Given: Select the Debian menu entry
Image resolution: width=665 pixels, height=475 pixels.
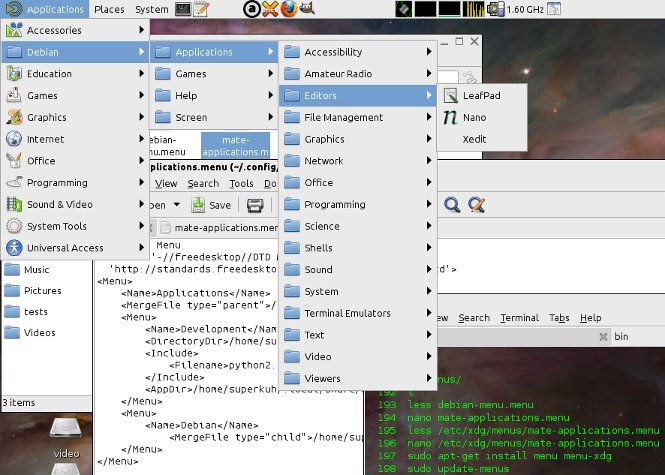Looking at the screenshot, I should [75, 52].
